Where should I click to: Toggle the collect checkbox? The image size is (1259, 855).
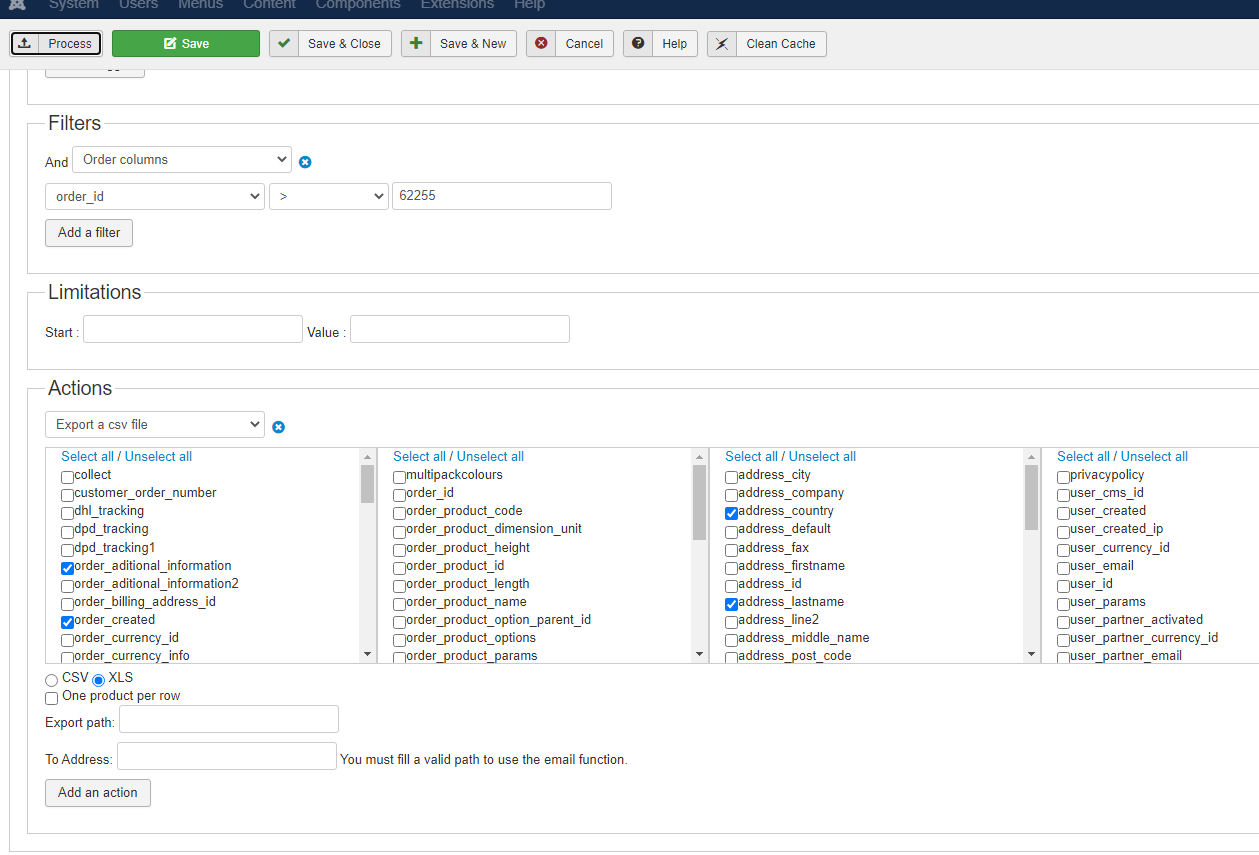pyautogui.click(x=67, y=476)
